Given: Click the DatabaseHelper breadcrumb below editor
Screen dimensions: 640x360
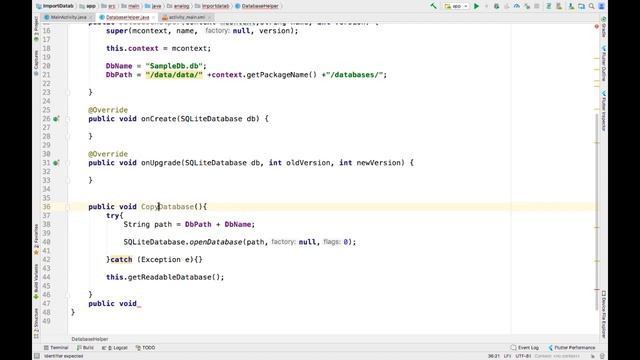Looking at the screenshot, I should click(90, 339).
